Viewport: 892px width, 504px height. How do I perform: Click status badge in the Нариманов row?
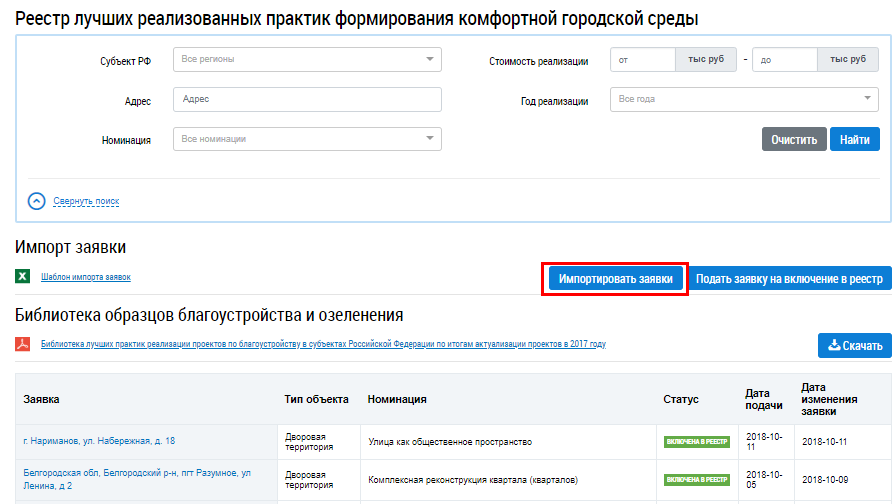coord(697,442)
